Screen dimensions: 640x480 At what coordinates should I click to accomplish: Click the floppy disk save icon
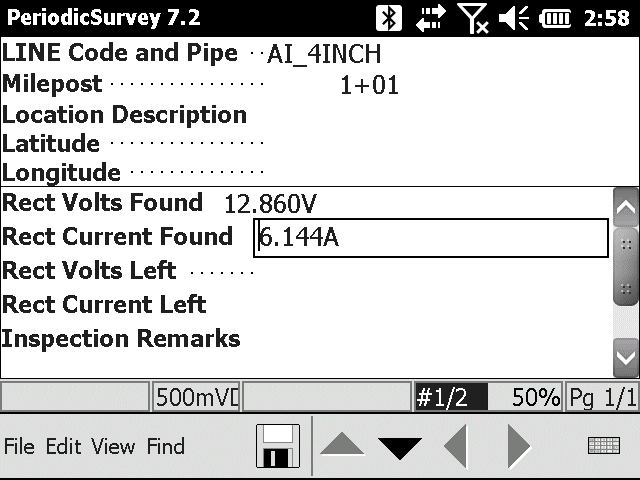point(279,447)
